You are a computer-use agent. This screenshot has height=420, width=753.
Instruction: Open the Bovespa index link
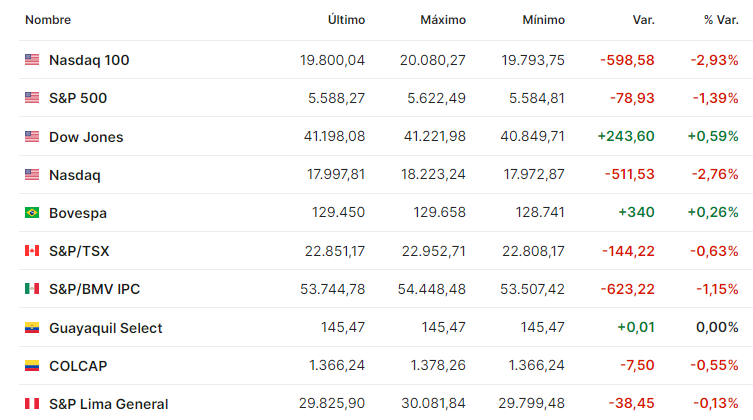(x=78, y=213)
